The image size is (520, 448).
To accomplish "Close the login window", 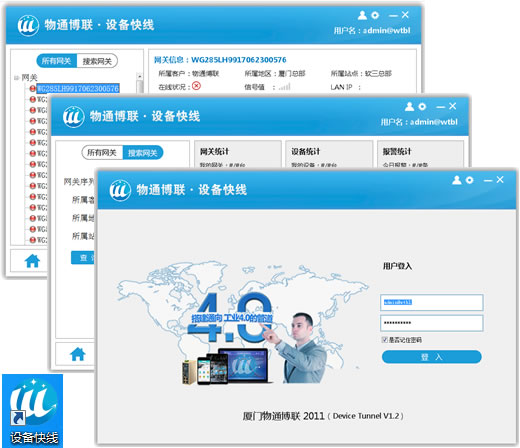I will coord(500,180).
